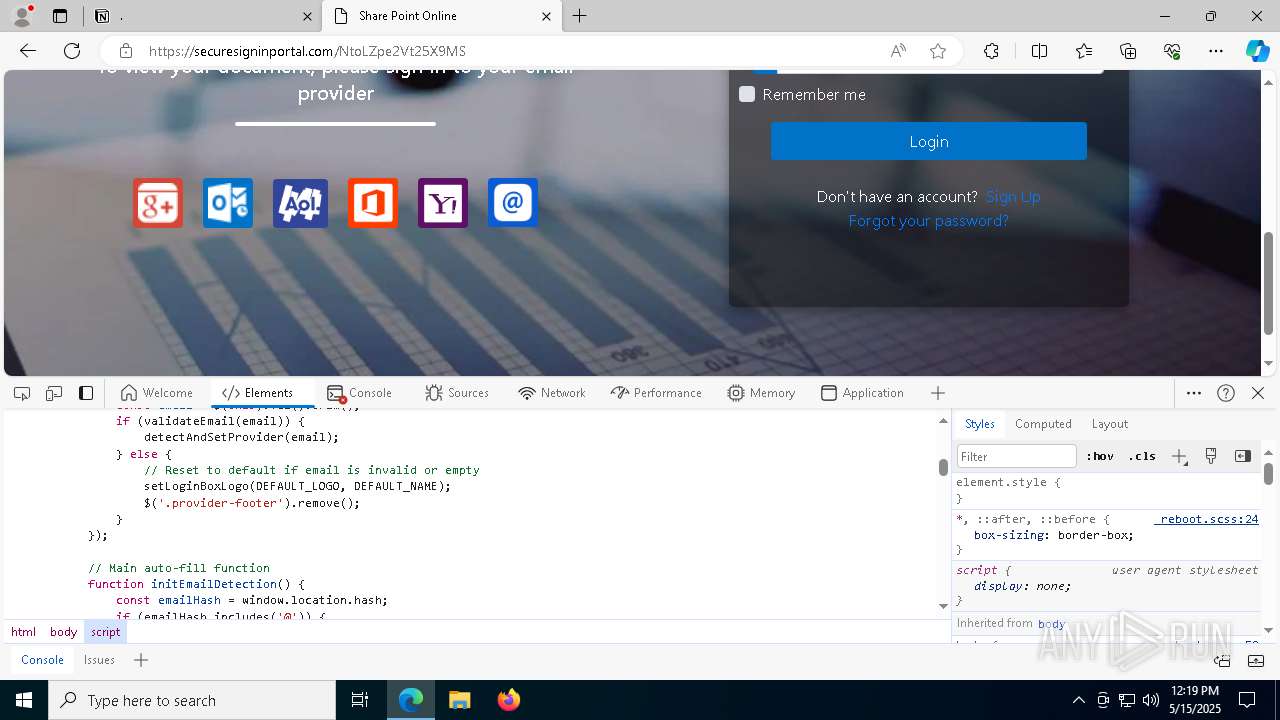Close the DevTools panel

point(1258,393)
